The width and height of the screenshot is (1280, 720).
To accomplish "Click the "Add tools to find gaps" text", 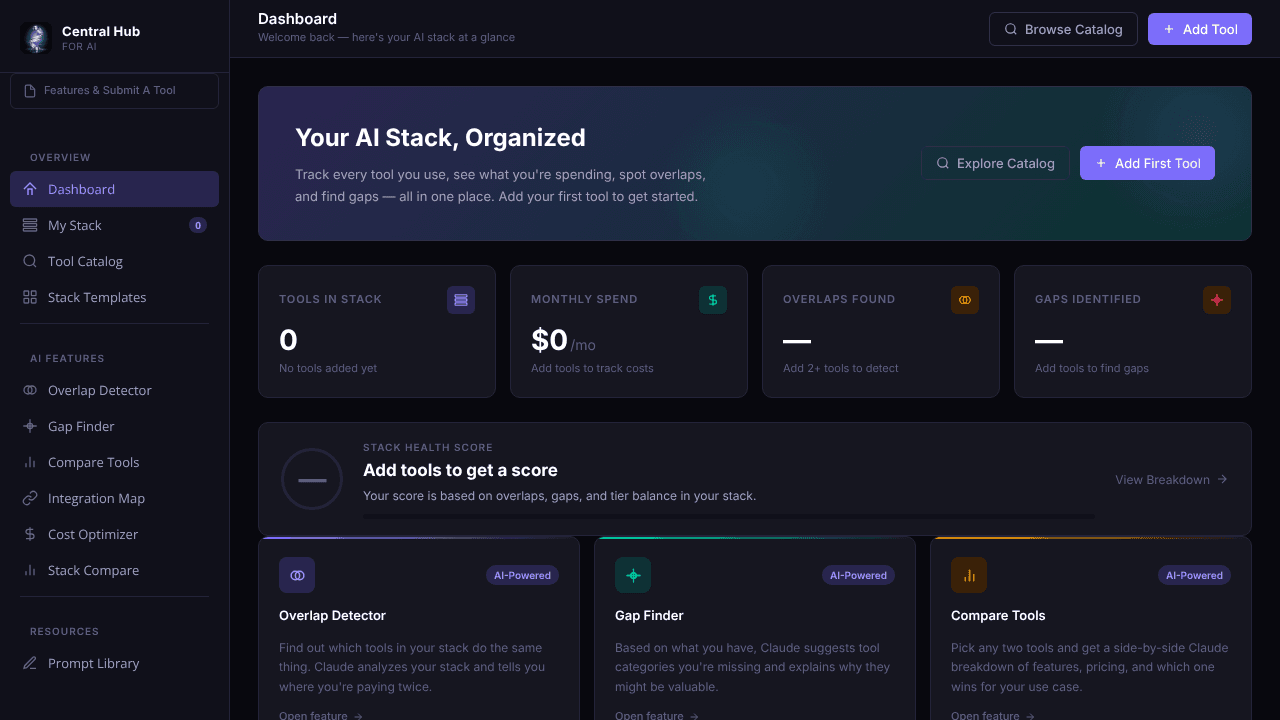I will click(x=1092, y=368).
